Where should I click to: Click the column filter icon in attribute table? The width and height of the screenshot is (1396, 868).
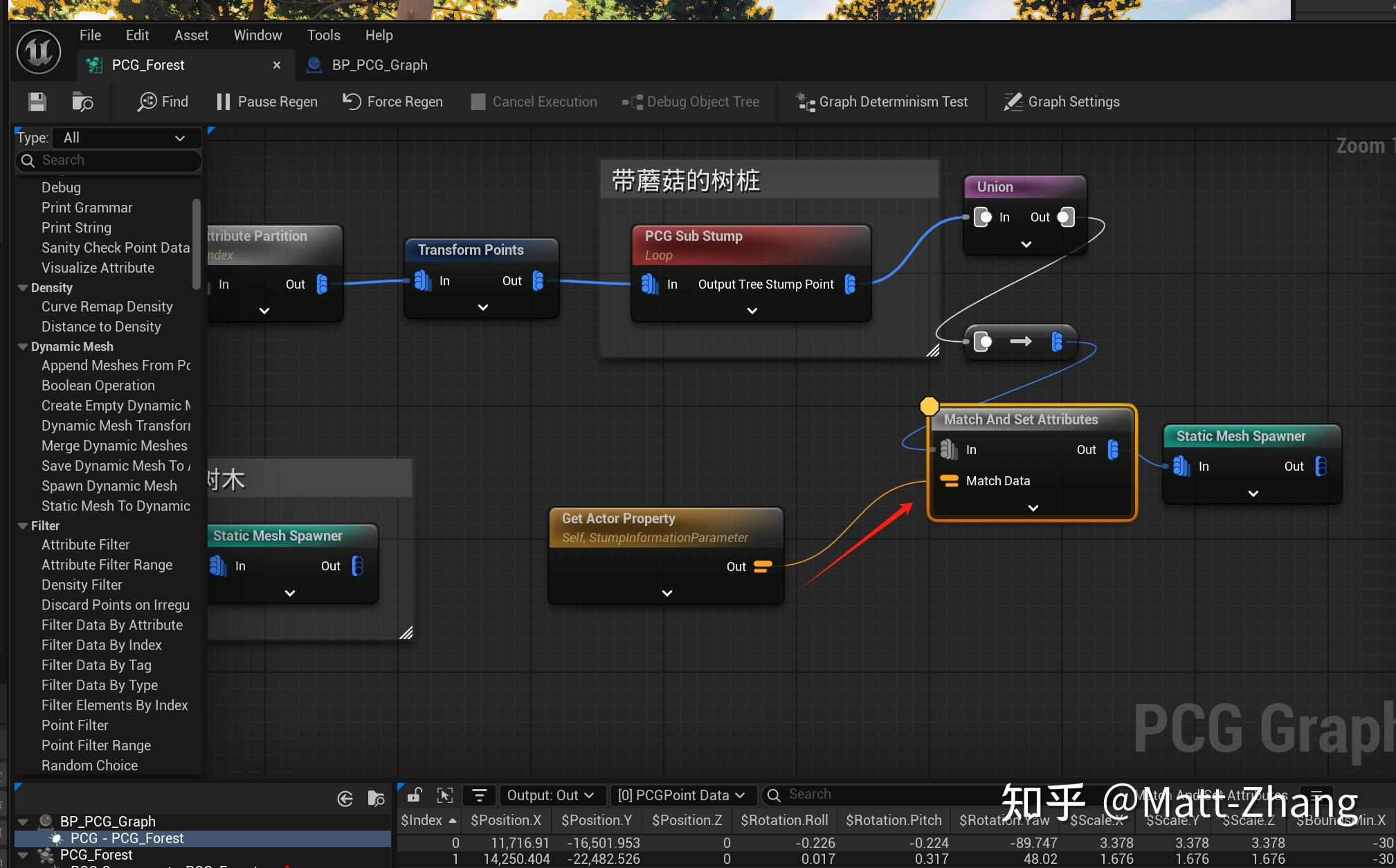pos(479,795)
